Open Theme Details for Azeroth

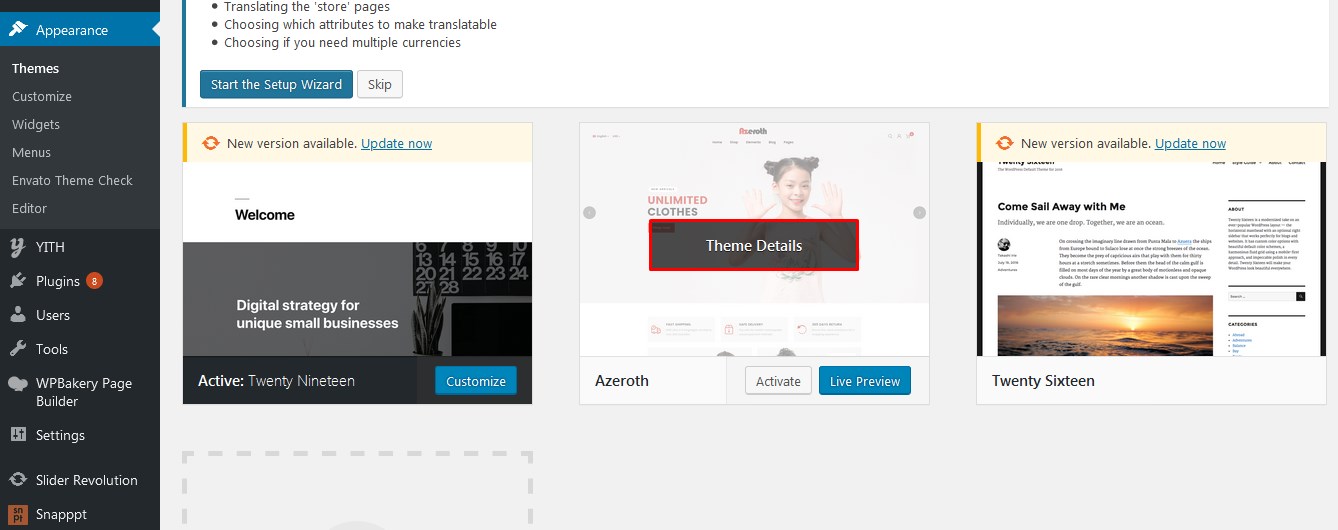754,245
